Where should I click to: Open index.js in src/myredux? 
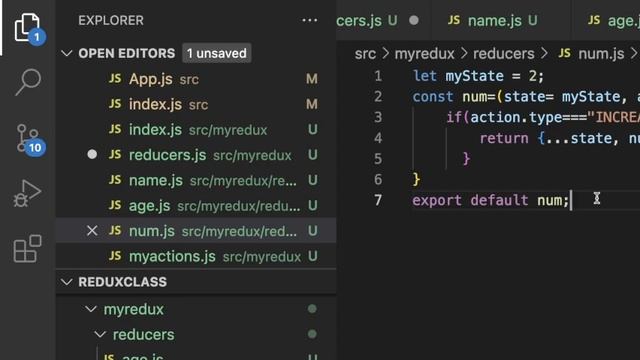pyautogui.click(x=196, y=129)
